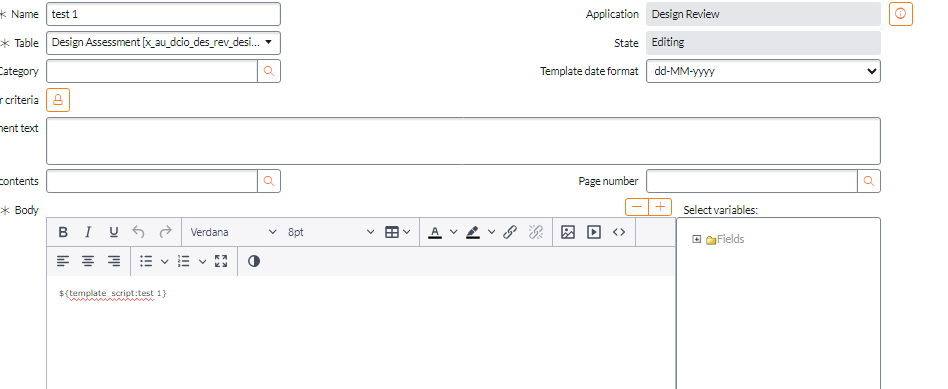Insert numbered list

(184, 261)
